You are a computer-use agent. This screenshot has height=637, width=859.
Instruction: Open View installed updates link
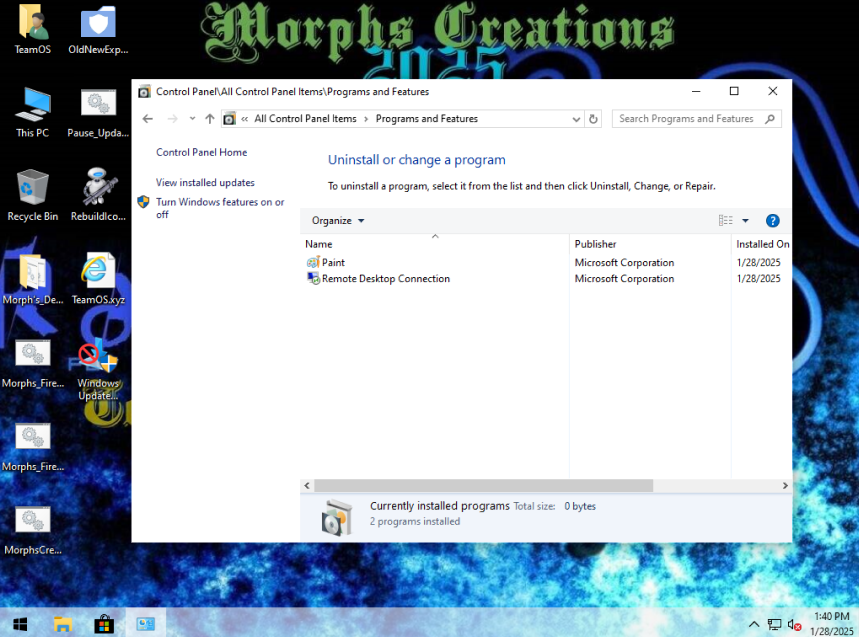[x=205, y=182]
